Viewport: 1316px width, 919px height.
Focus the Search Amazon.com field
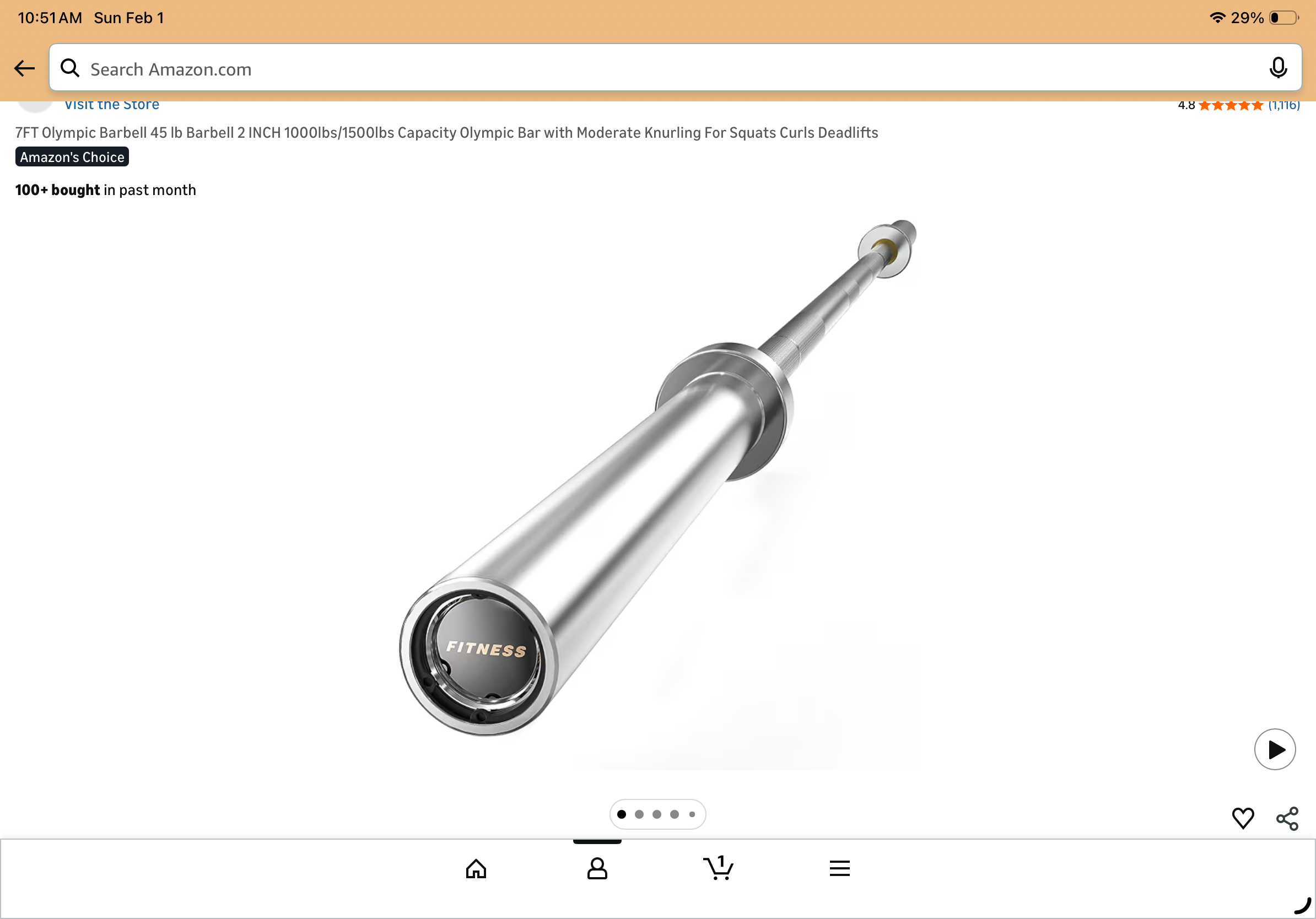click(x=675, y=68)
